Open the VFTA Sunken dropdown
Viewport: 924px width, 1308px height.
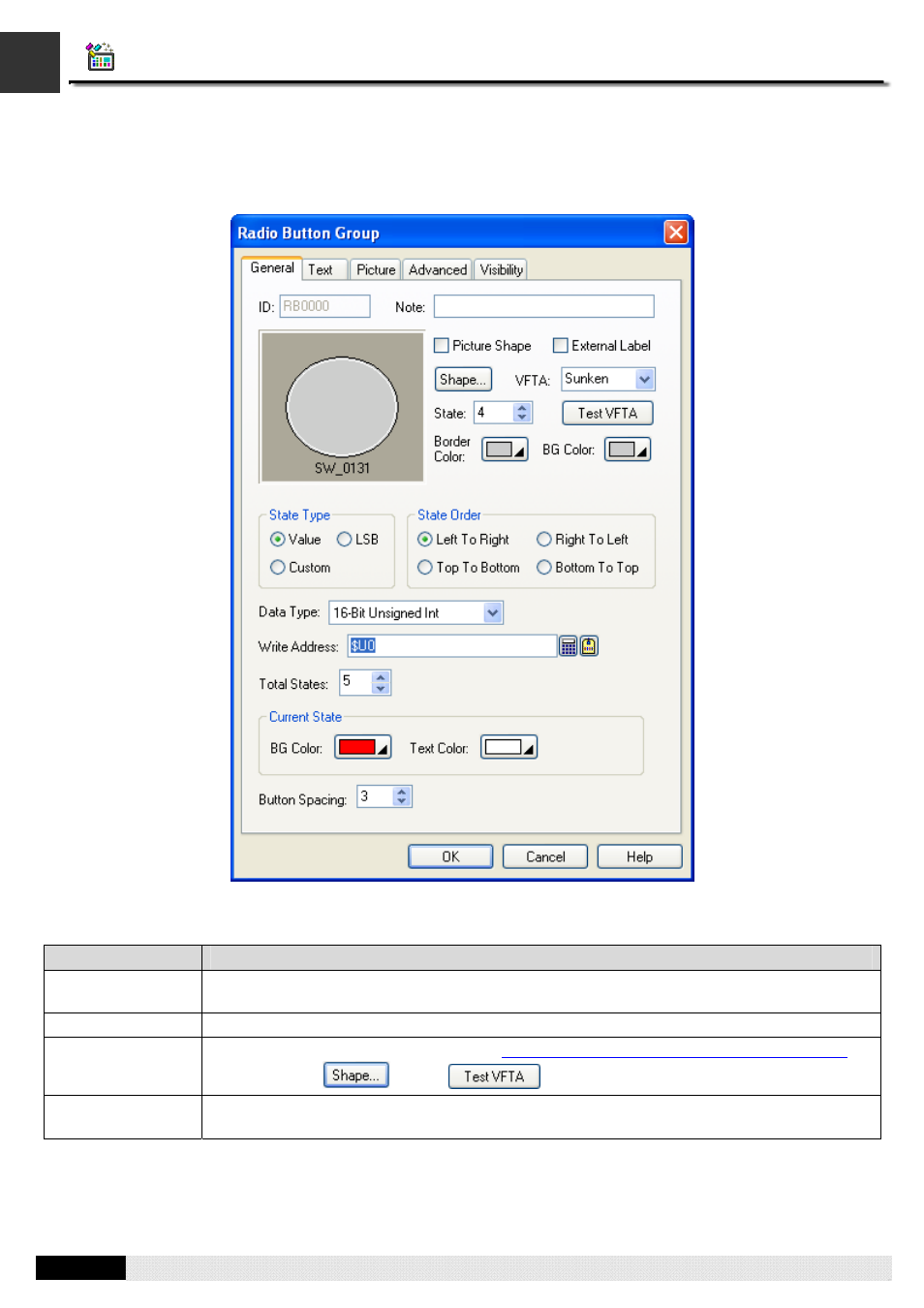(x=645, y=380)
